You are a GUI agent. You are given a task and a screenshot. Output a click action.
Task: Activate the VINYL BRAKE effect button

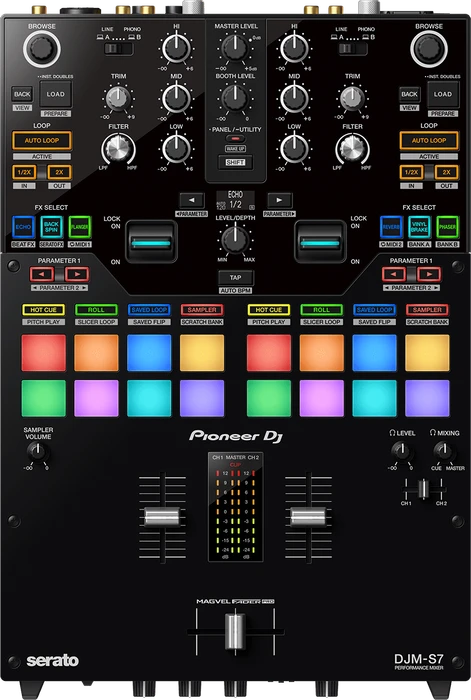pyautogui.click(x=419, y=227)
